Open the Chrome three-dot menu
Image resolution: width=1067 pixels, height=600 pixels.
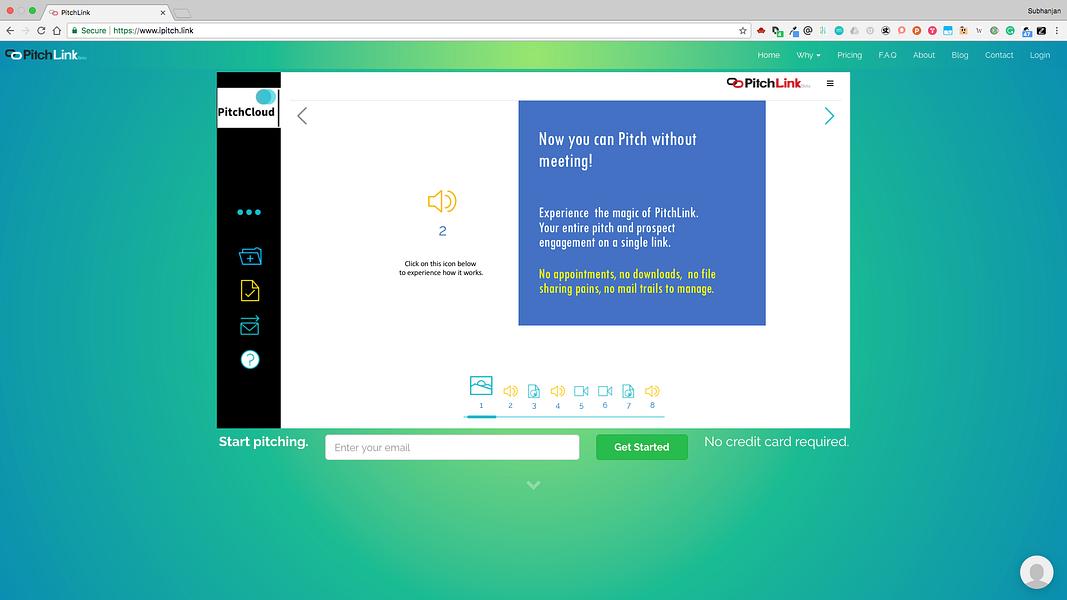point(1057,31)
